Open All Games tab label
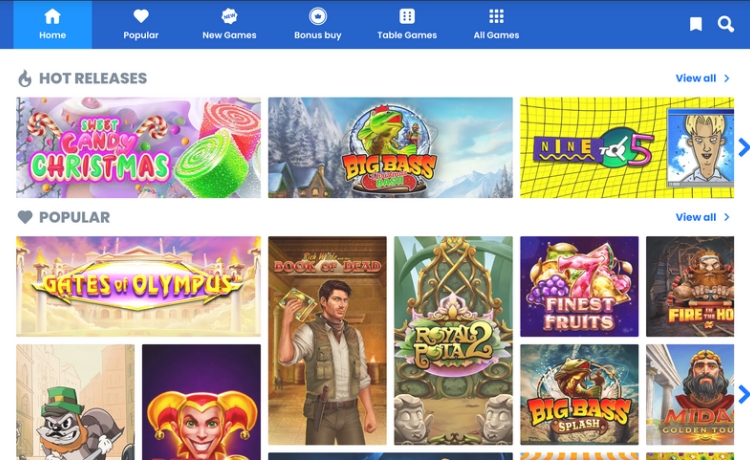The image size is (750, 460). coord(496,35)
